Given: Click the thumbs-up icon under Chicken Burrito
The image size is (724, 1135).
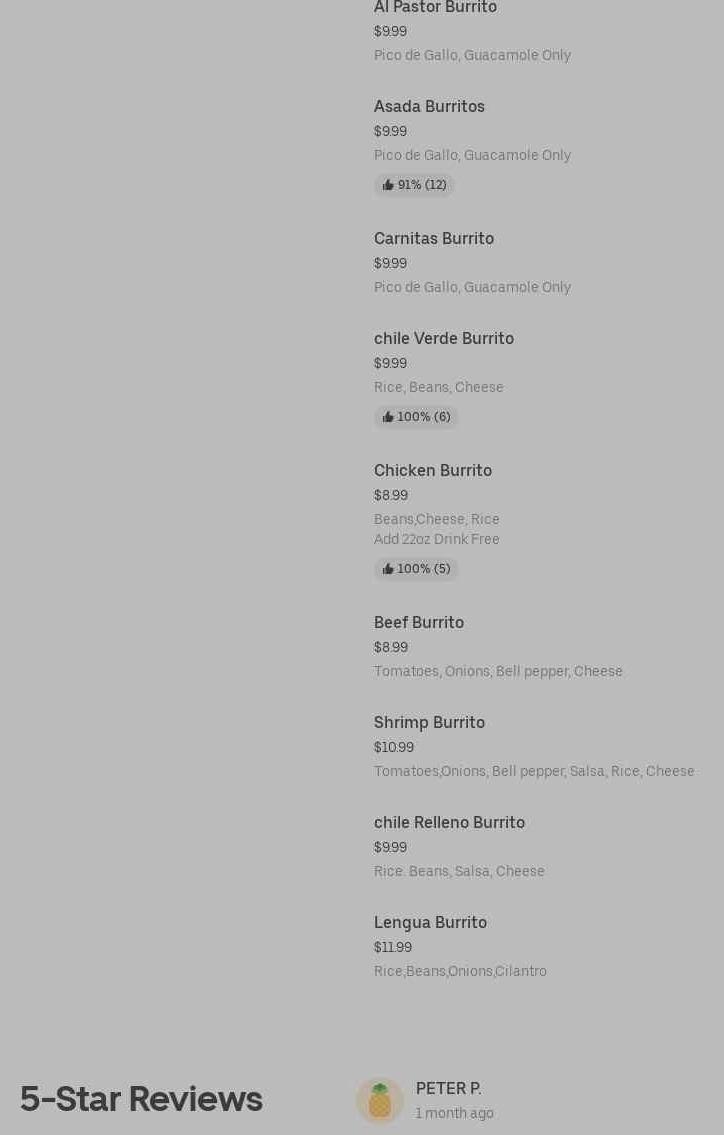Looking at the screenshot, I should point(388,569).
